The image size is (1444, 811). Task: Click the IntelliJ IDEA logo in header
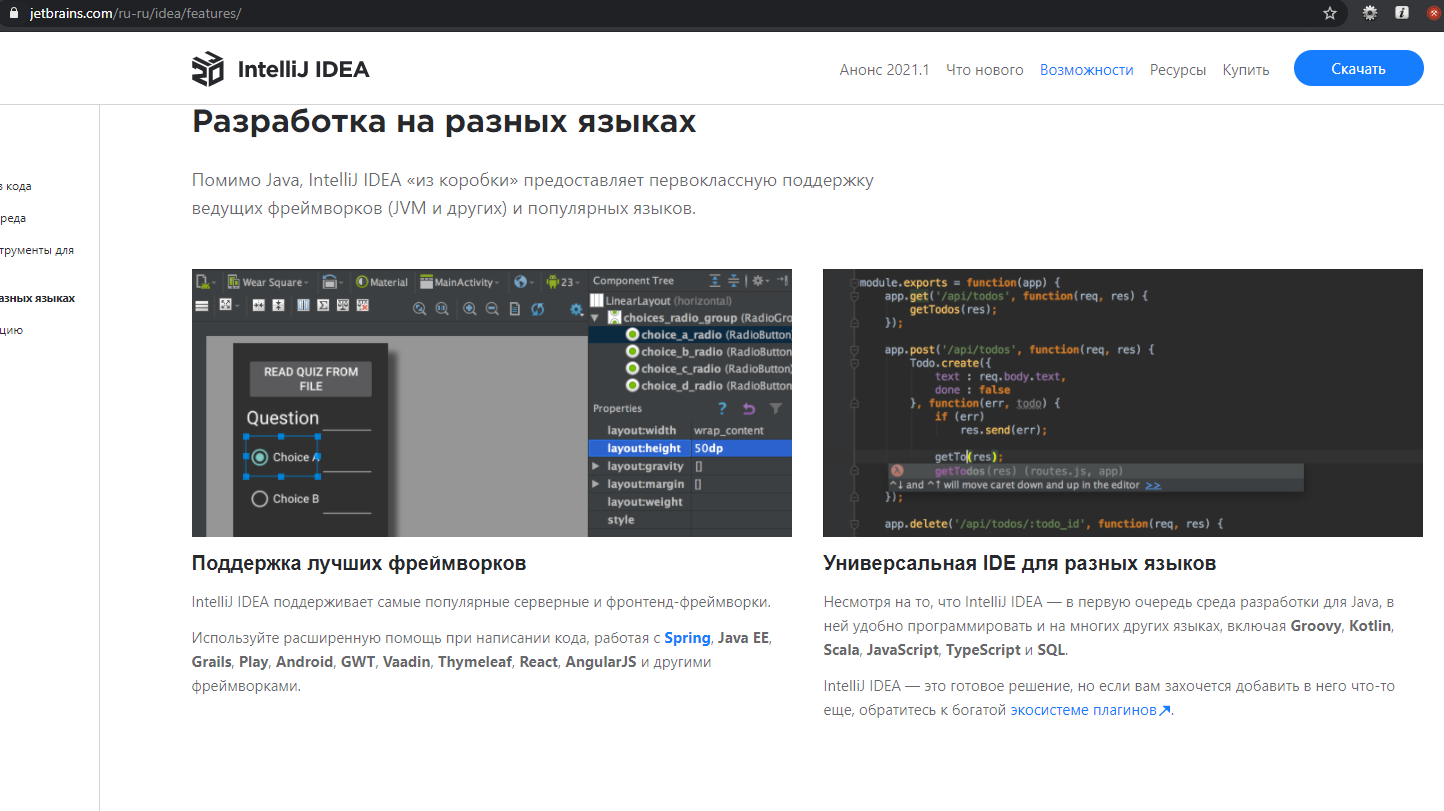pyautogui.click(x=281, y=69)
